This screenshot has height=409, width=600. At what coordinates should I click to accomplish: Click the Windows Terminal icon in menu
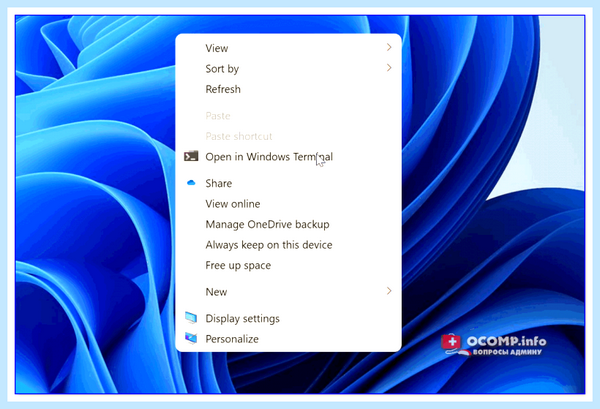[x=191, y=156]
